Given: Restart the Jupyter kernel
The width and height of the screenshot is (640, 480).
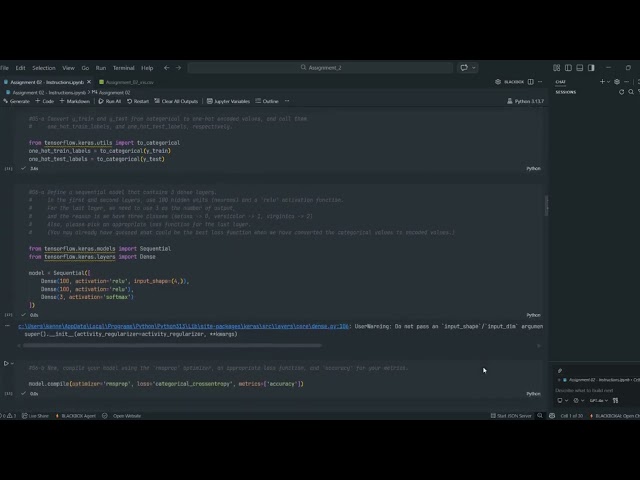Looking at the screenshot, I should click(x=138, y=101).
